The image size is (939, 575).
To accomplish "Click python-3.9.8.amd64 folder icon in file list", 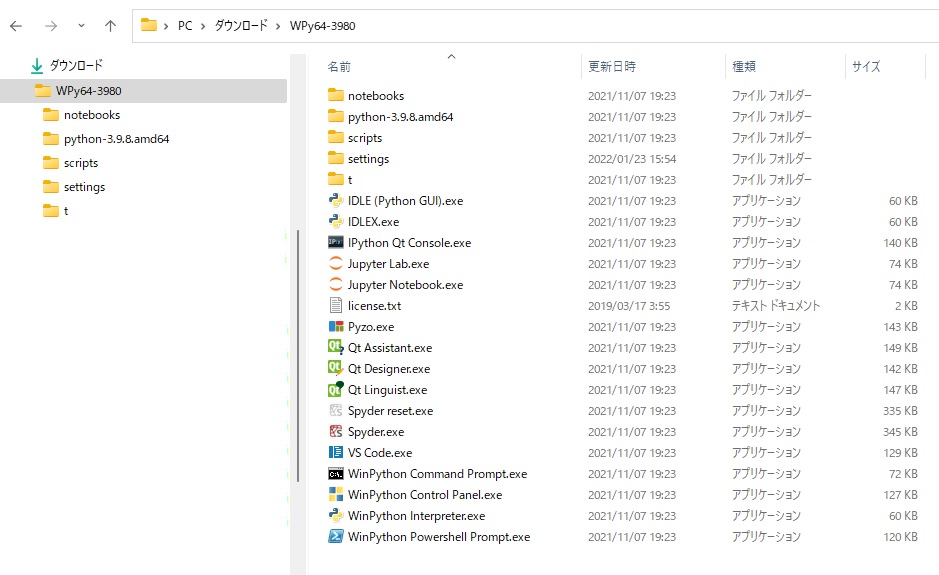I will pos(336,116).
